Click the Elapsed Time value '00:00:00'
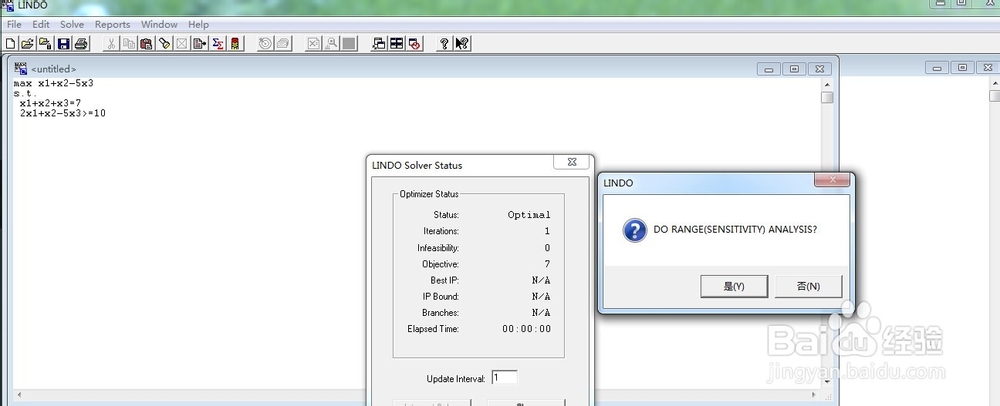Image resolution: width=1000 pixels, height=406 pixels. point(527,329)
